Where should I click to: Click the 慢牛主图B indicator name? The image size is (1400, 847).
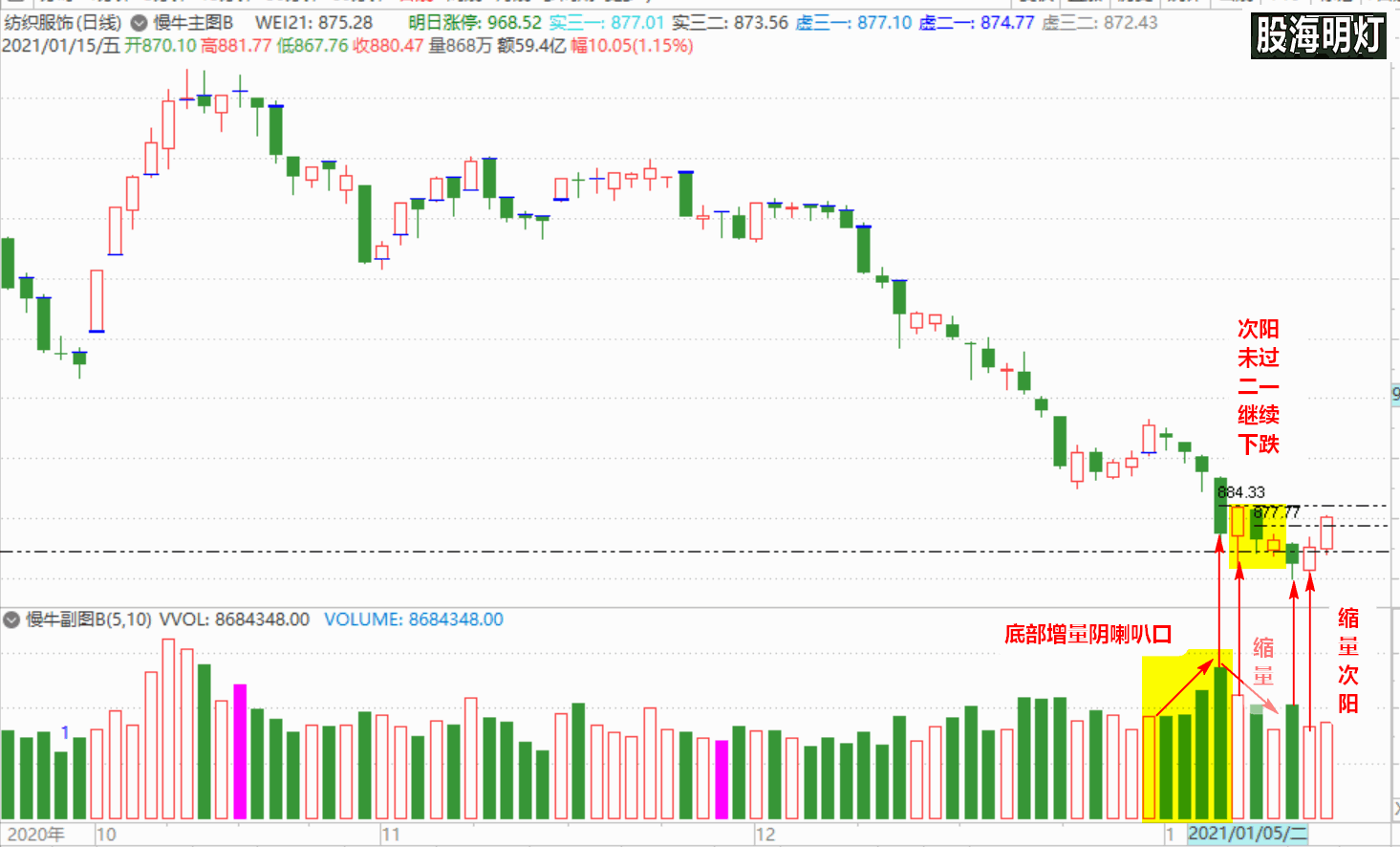click(x=193, y=23)
